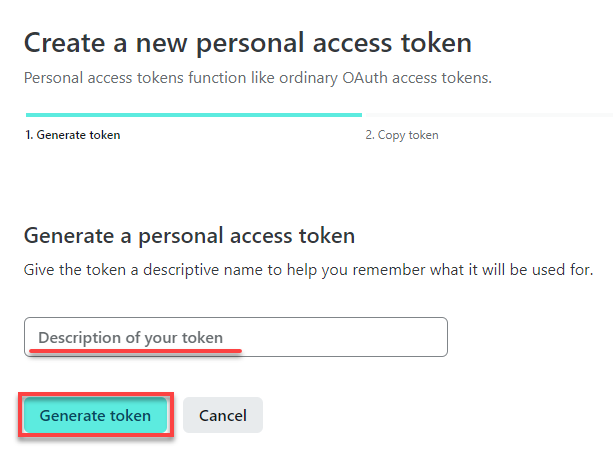Click the unfilled grey progress bar segment
Viewport: 613px width, 459px height.
[x=487, y=115]
